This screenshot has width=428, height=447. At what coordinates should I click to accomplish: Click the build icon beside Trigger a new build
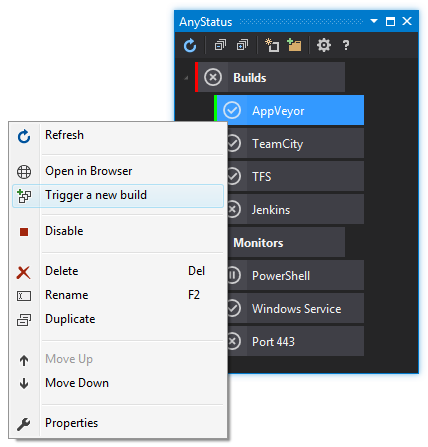click(24, 196)
